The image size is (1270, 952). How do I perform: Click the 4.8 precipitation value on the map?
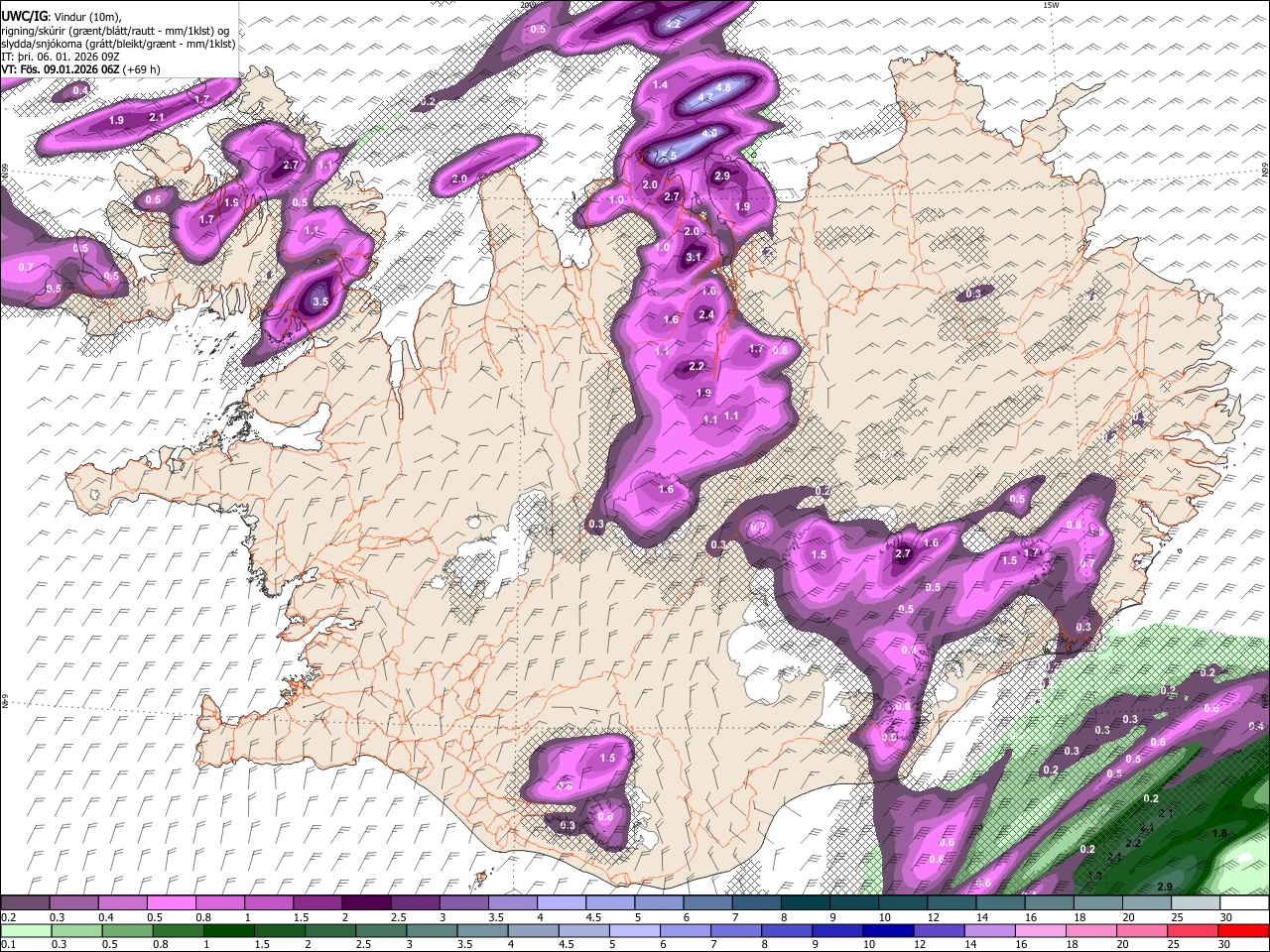click(x=723, y=87)
